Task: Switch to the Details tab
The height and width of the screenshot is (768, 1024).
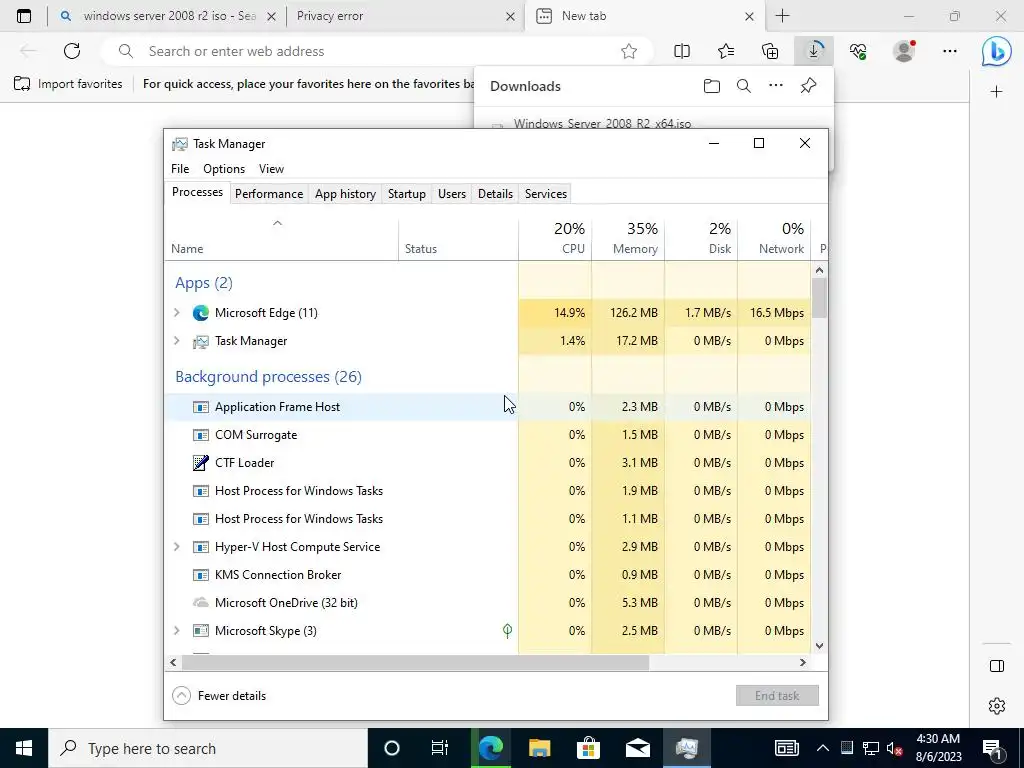Action: (495, 194)
